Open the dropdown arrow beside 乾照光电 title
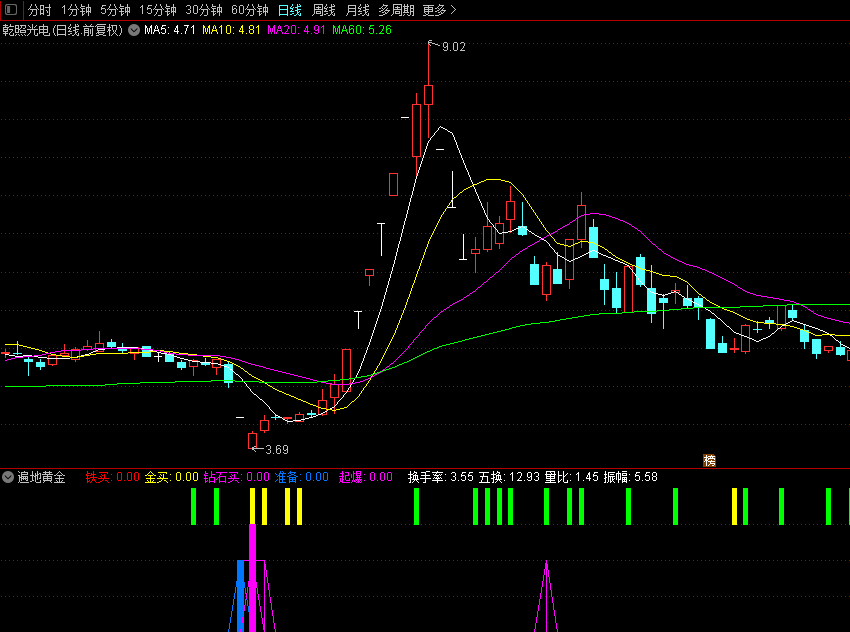 click(x=134, y=30)
